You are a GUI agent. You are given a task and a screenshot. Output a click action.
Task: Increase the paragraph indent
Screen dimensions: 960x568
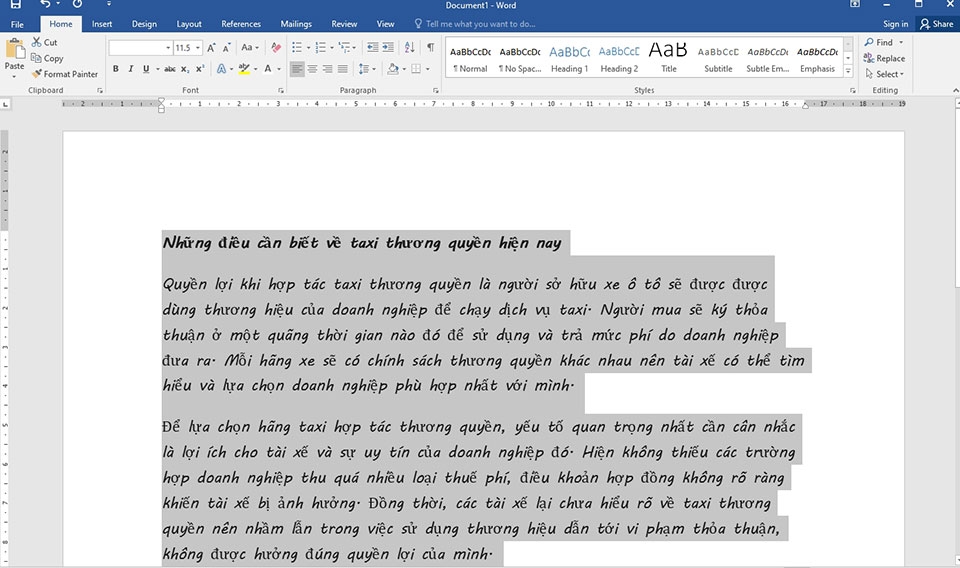(x=388, y=47)
